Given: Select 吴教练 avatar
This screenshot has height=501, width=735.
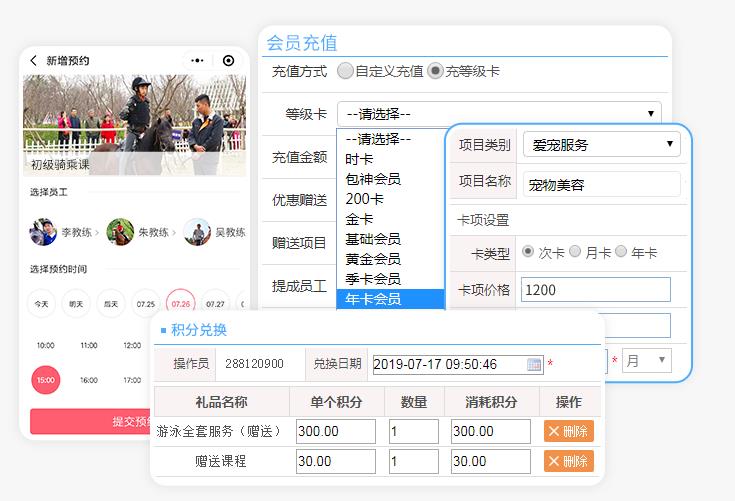Looking at the screenshot, I should (197, 232).
